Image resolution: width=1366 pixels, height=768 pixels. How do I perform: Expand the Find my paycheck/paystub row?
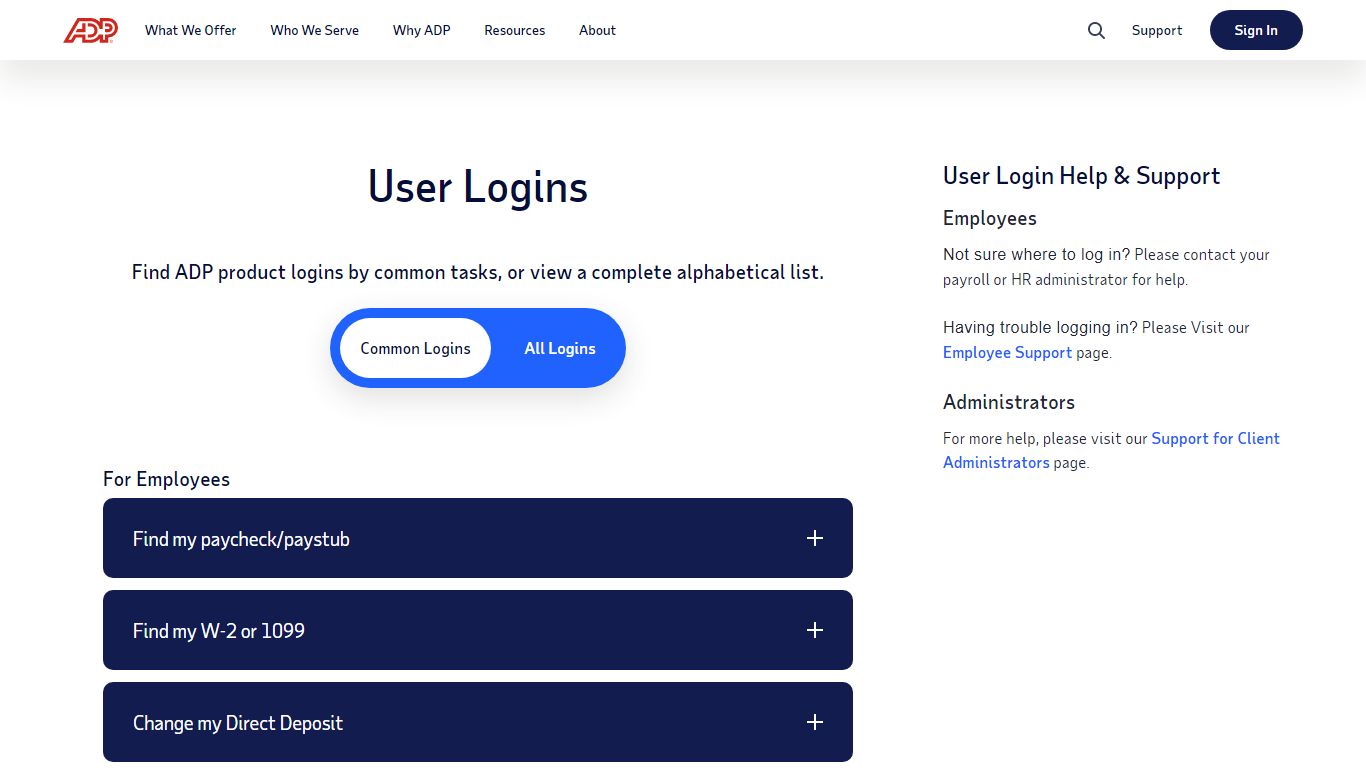478,538
